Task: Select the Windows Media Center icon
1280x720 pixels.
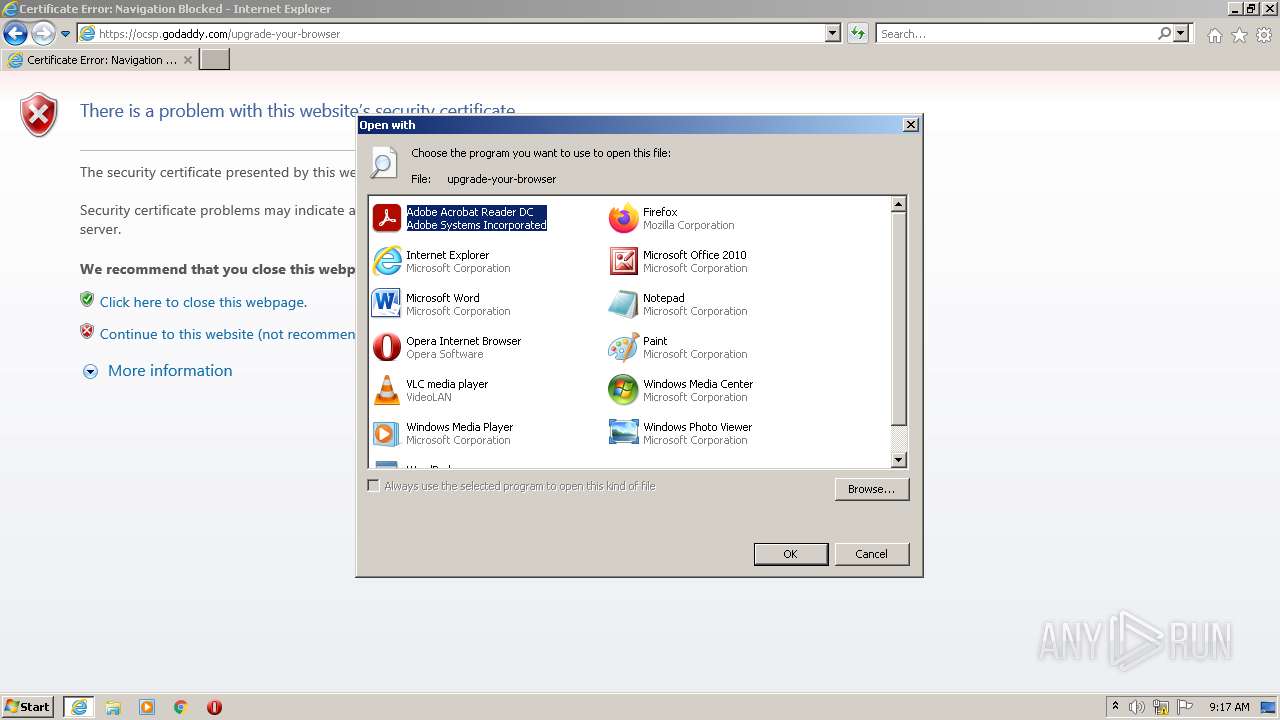Action: [624, 390]
